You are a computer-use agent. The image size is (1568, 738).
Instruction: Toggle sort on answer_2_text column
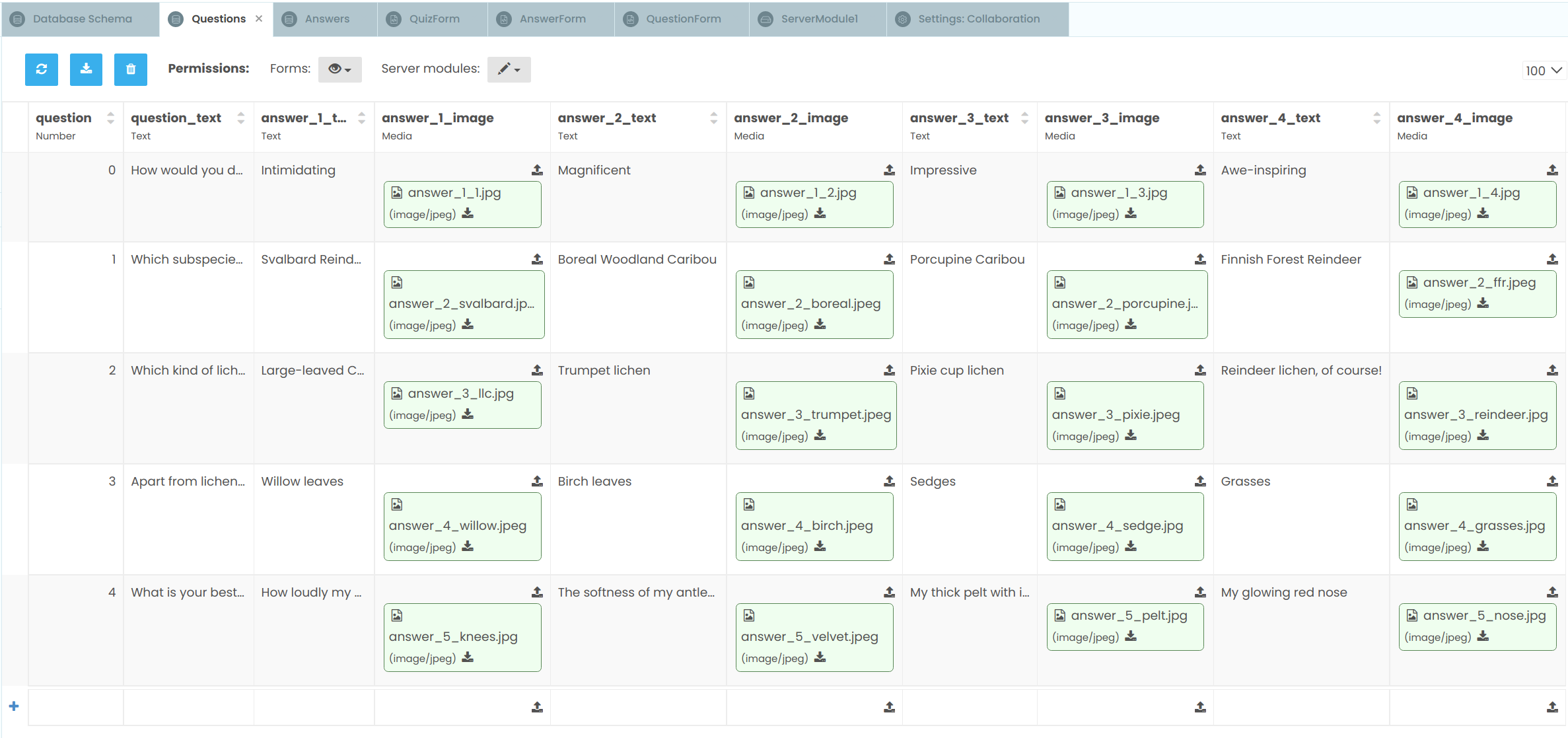713,118
